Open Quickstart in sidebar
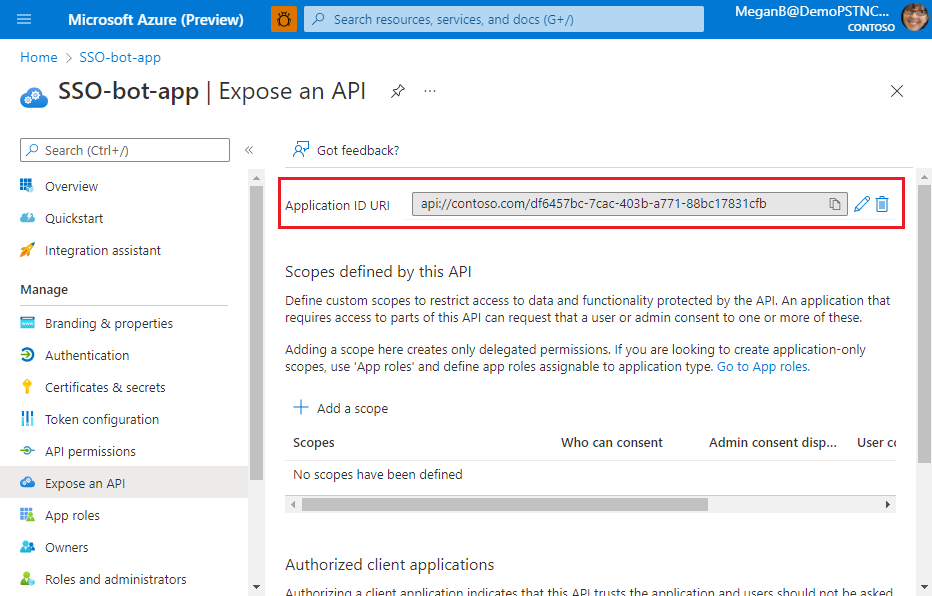The width and height of the screenshot is (932, 596). 74,219
